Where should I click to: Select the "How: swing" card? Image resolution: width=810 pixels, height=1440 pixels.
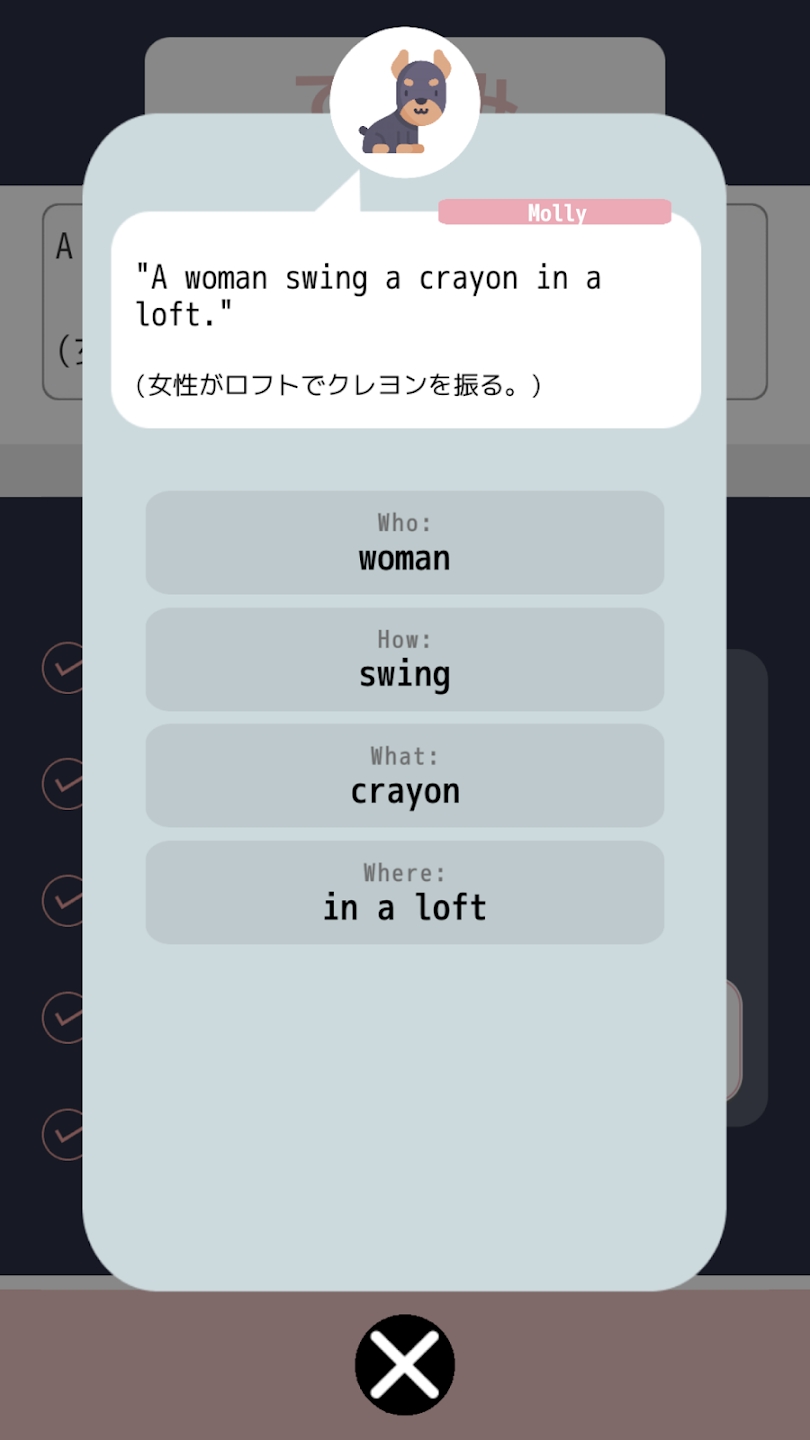point(405,659)
